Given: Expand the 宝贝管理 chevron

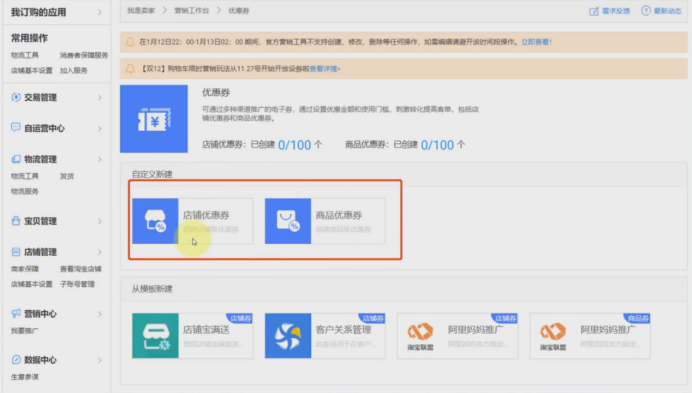Looking at the screenshot, I should [99, 221].
